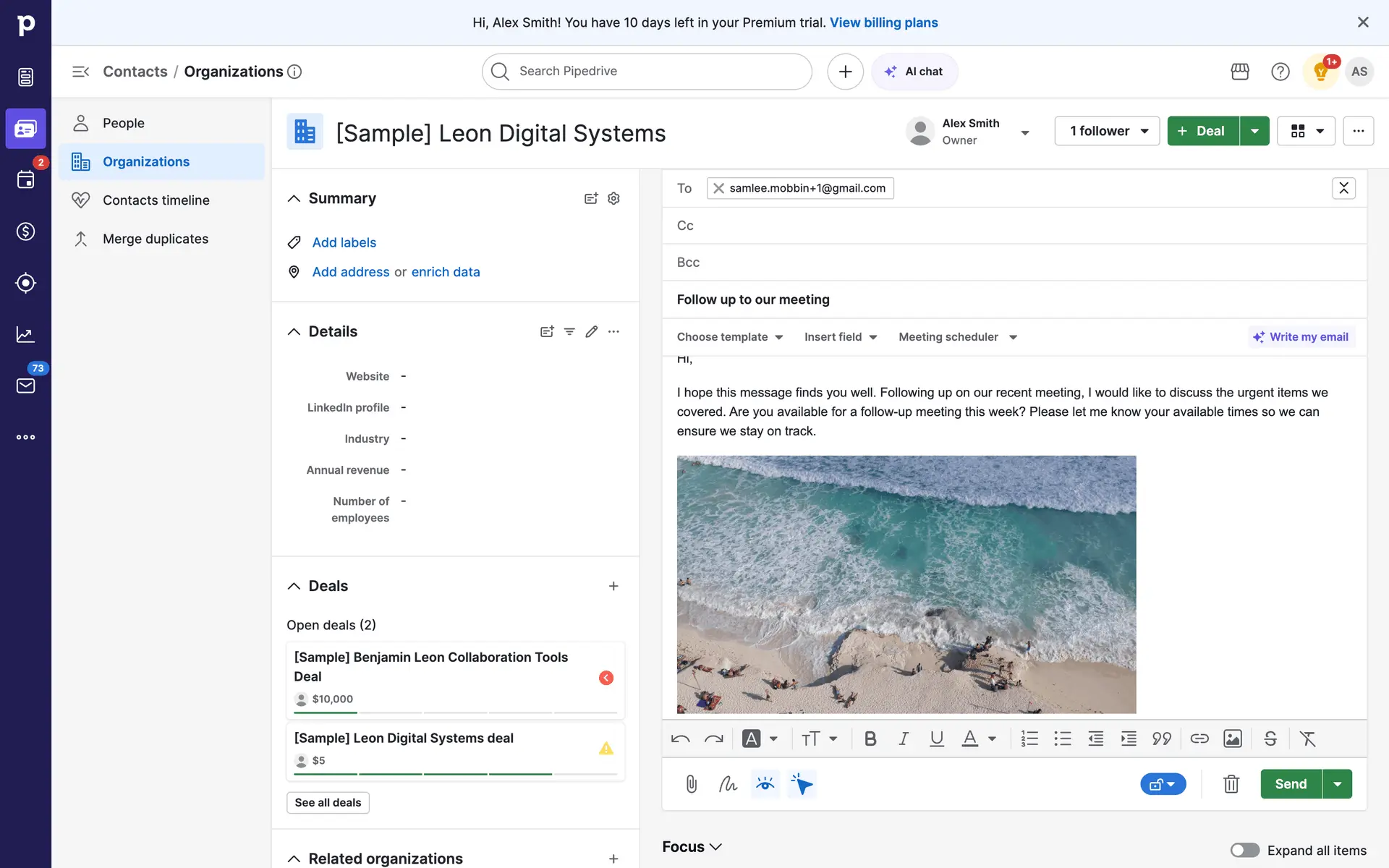Viewport: 1389px width, 868px height.
Task: Select the People menu item
Action: tap(123, 123)
